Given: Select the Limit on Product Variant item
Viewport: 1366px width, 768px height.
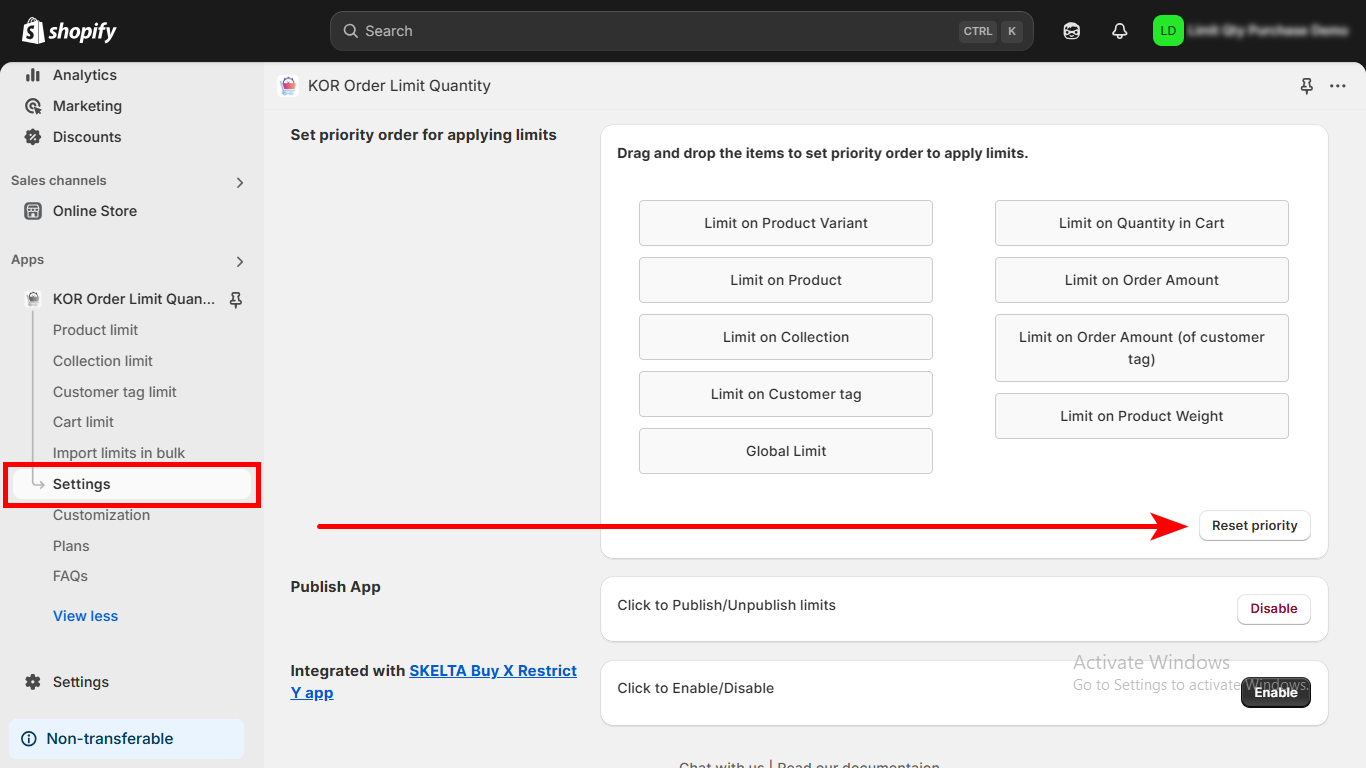Looking at the screenshot, I should tap(785, 223).
